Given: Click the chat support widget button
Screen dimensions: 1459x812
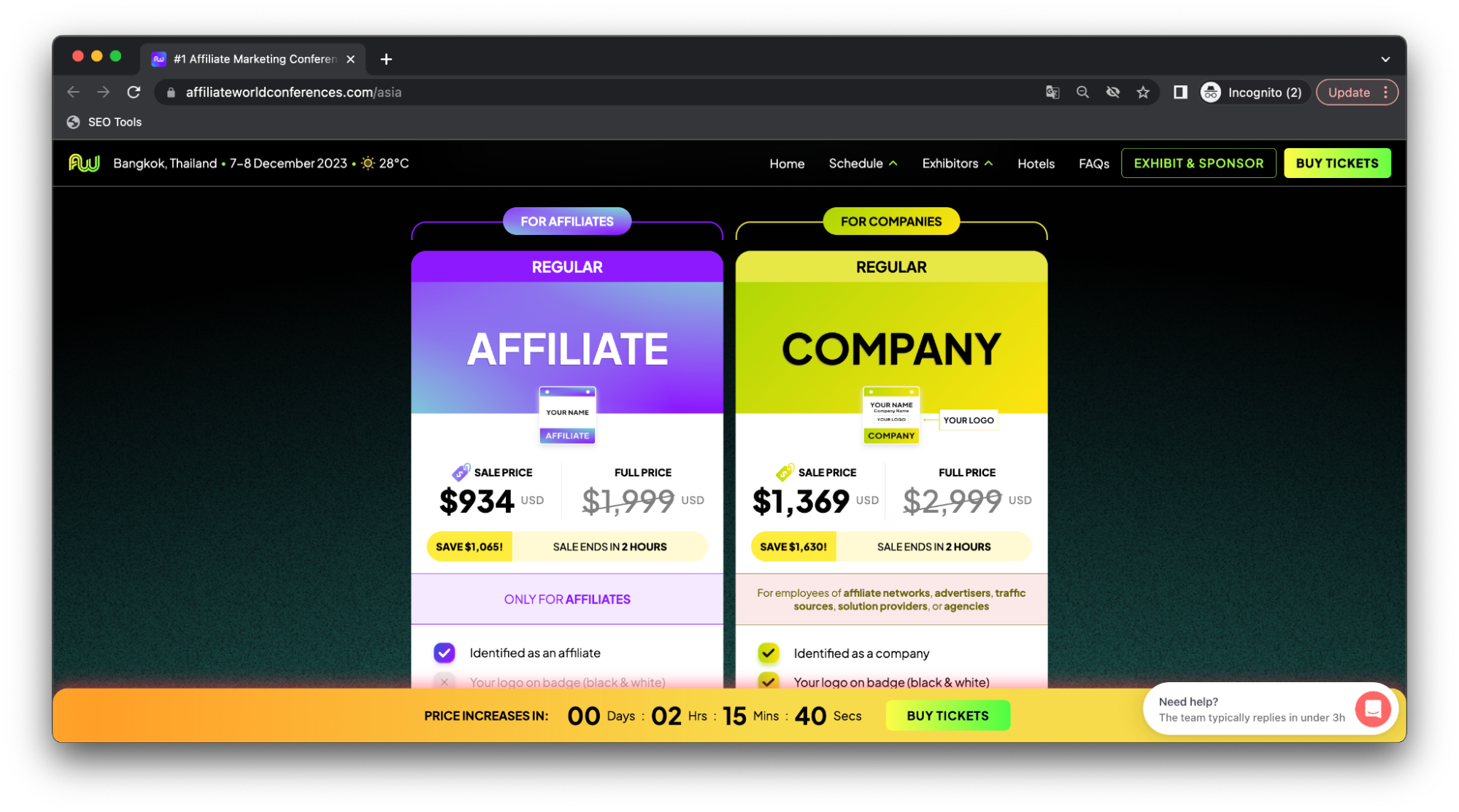Looking at the screenshot, I should click(1375, 711).
